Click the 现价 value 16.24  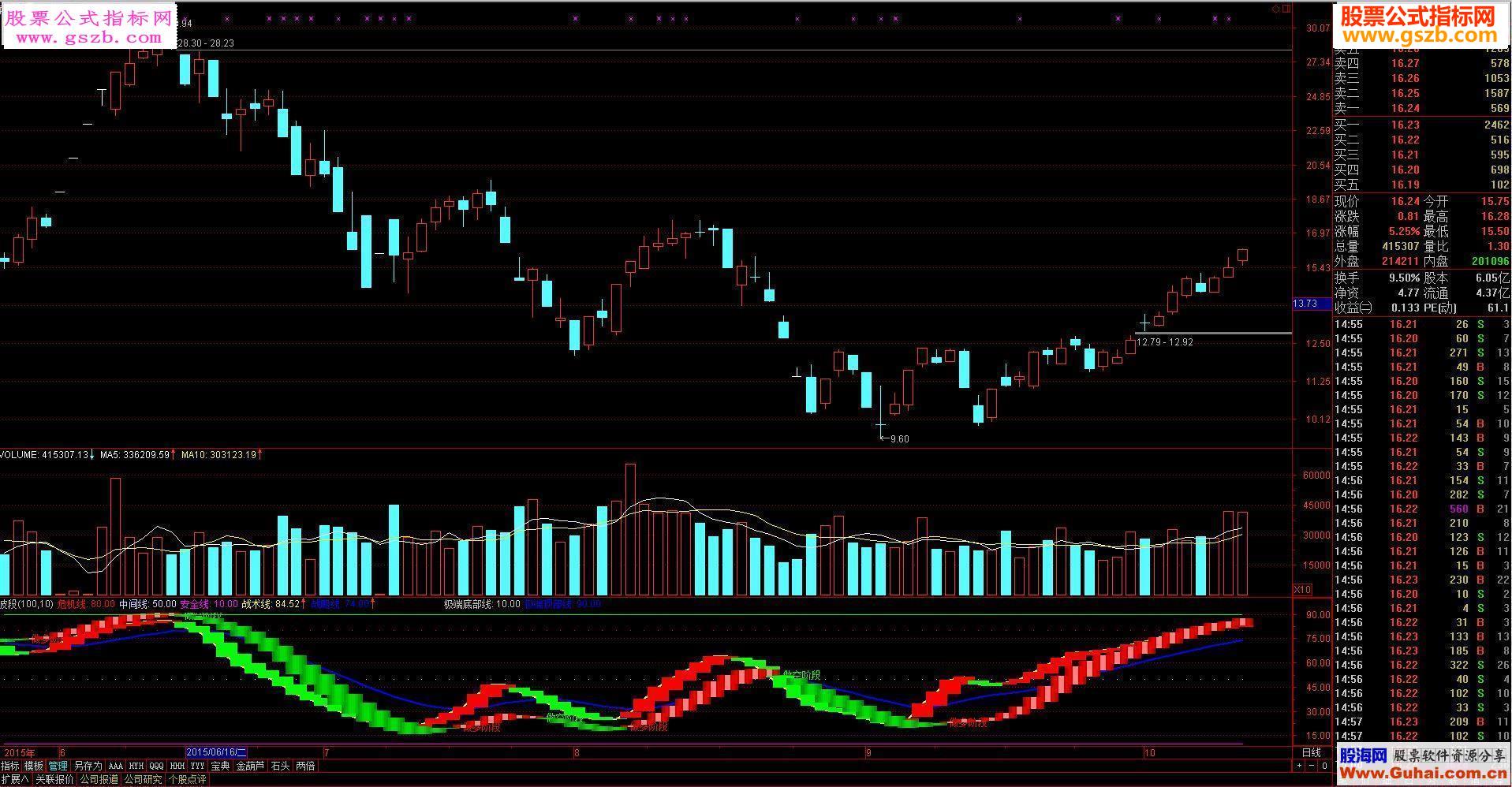coord(1405,202)
